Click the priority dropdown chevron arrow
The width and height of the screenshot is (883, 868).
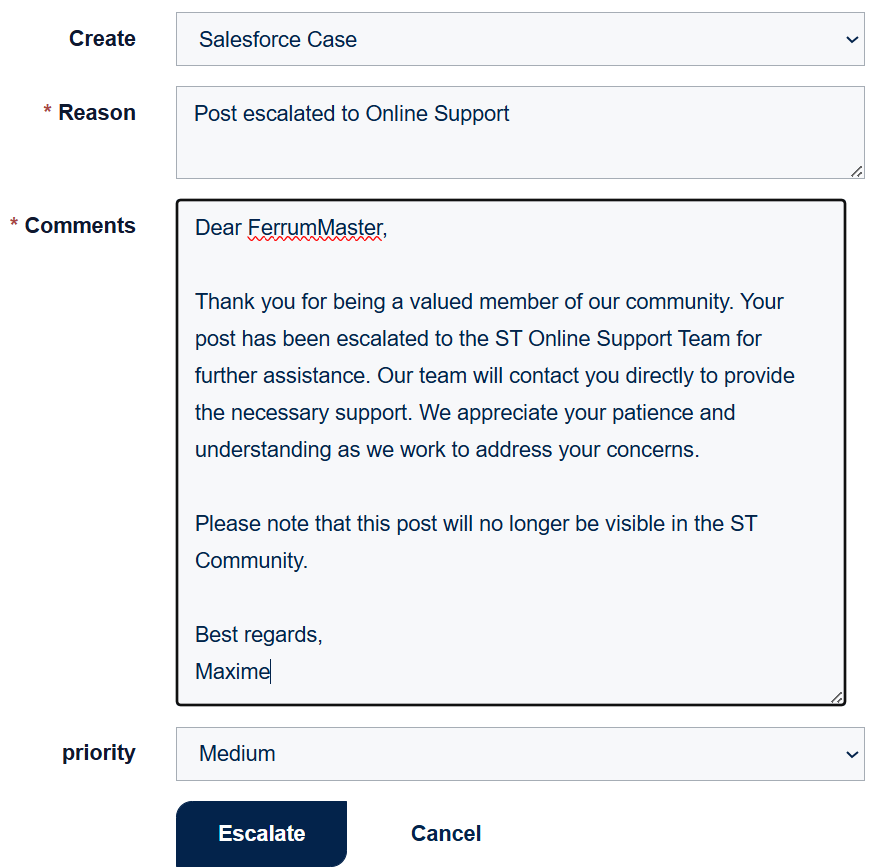click(x=852, y=754)
